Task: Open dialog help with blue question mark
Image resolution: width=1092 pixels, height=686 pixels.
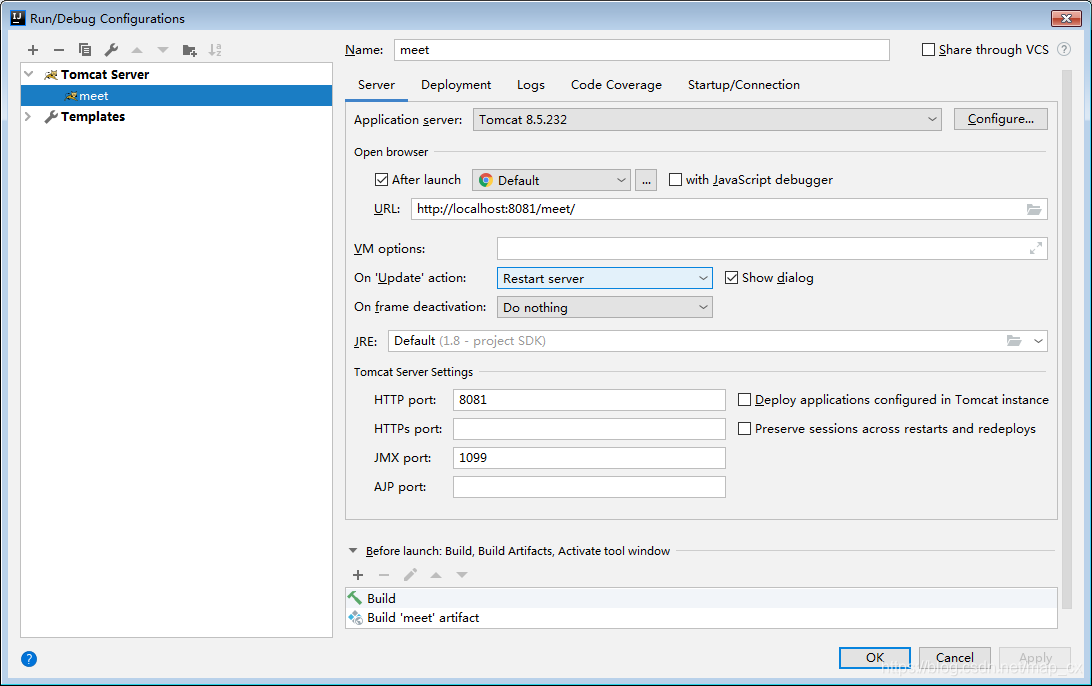Action: 29,659
